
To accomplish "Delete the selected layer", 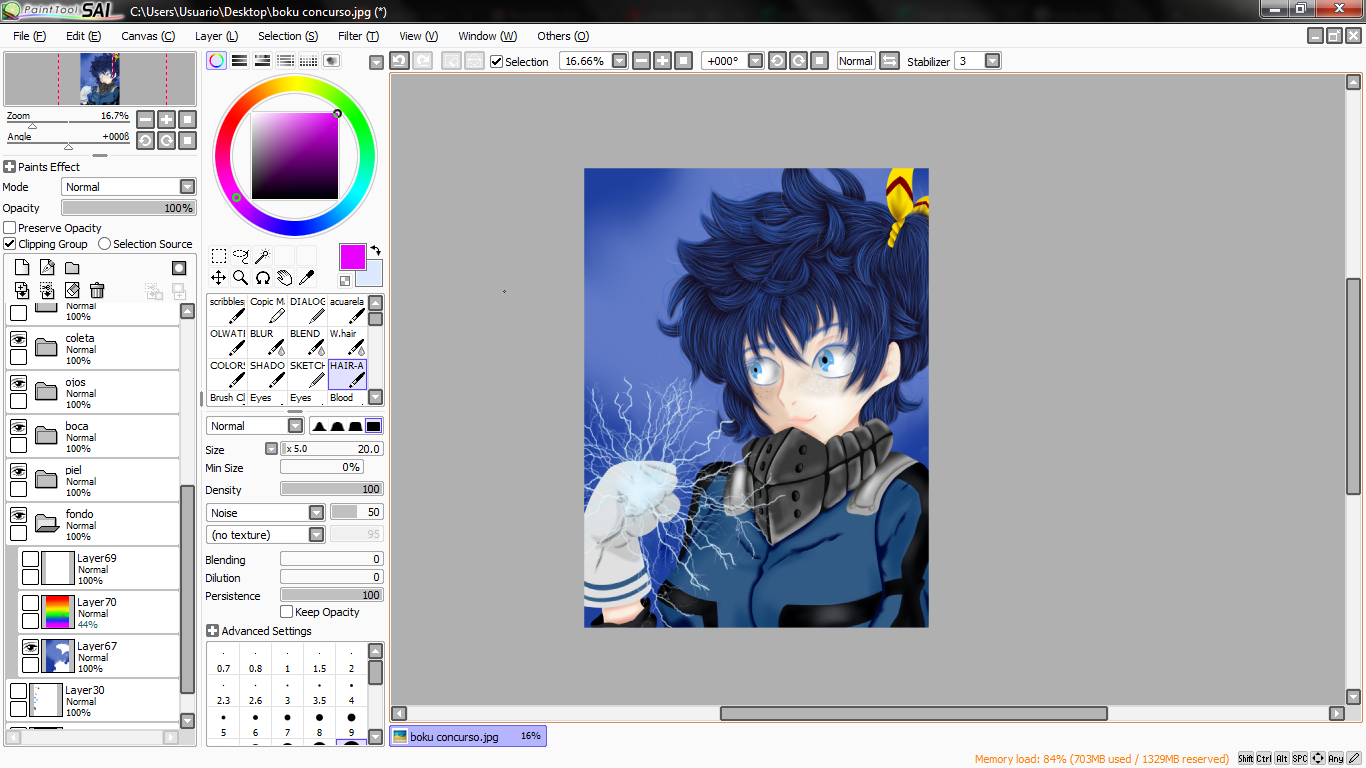I will click(97, 290).
